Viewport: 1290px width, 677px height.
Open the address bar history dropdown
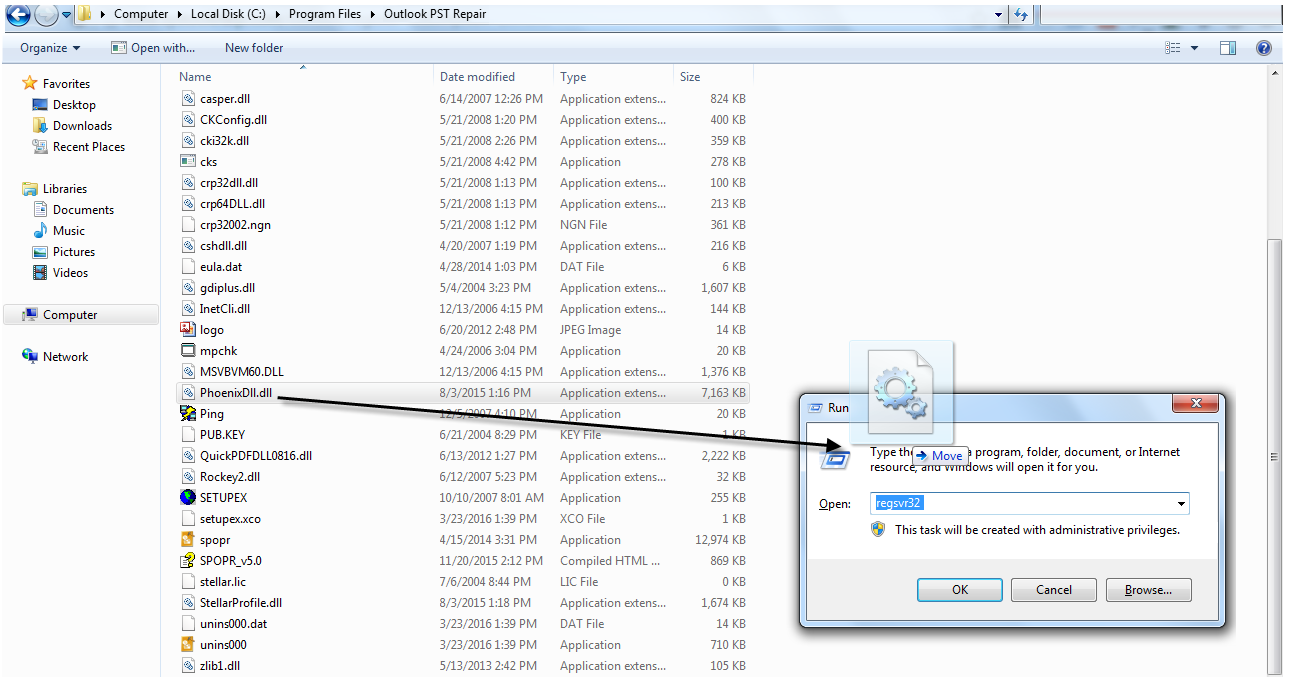998,15
